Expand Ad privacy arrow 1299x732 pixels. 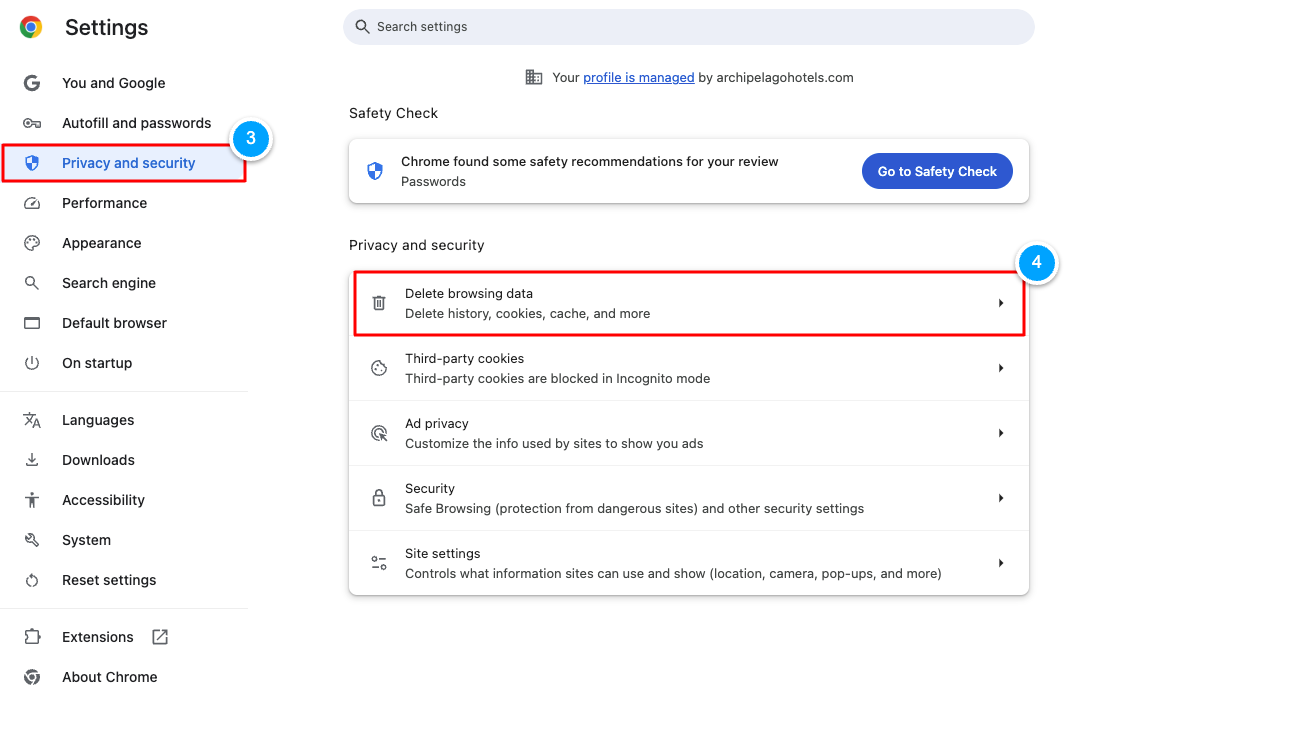(x=1001, y=433)
